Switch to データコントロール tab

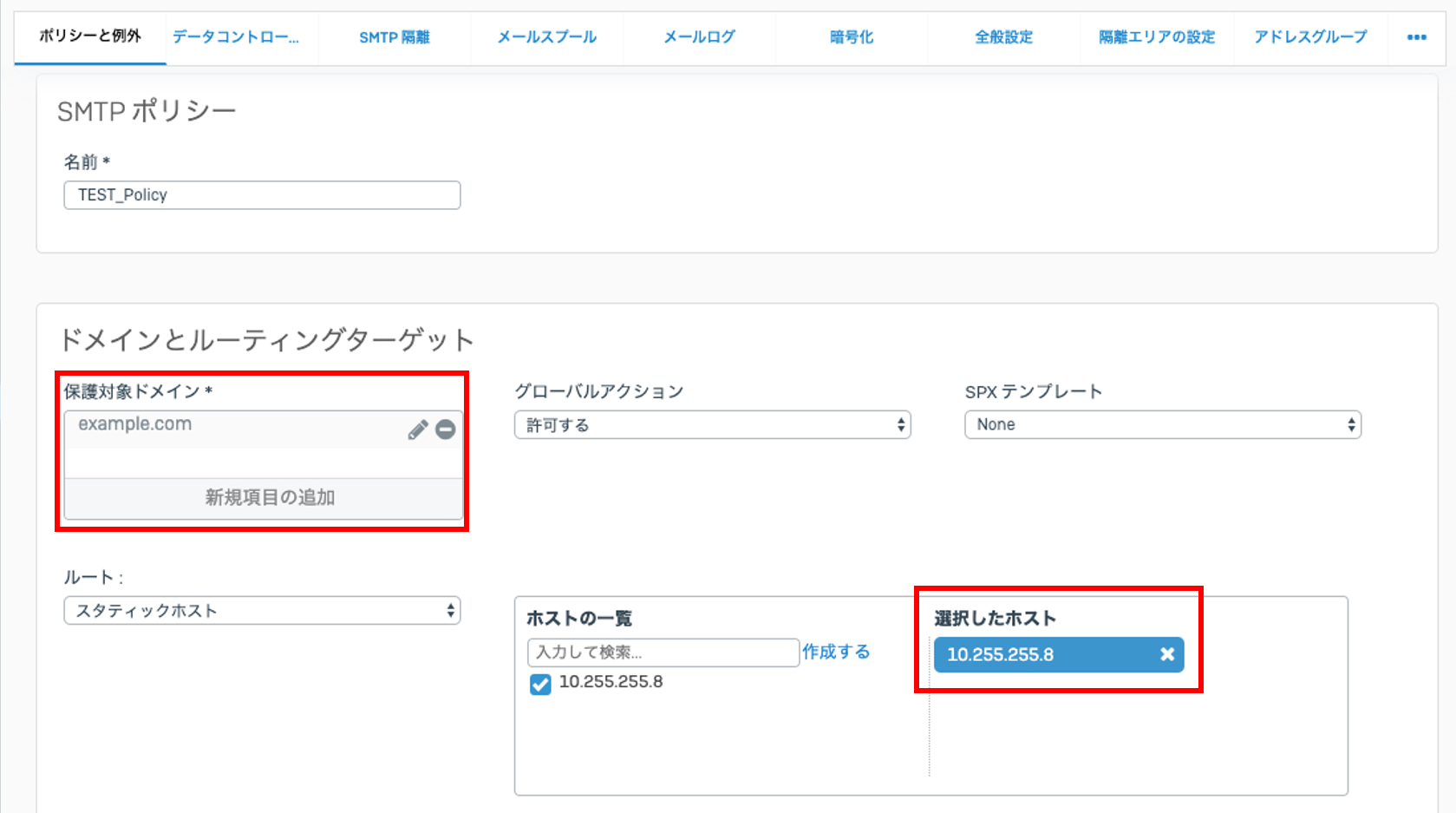pos(235,37)
